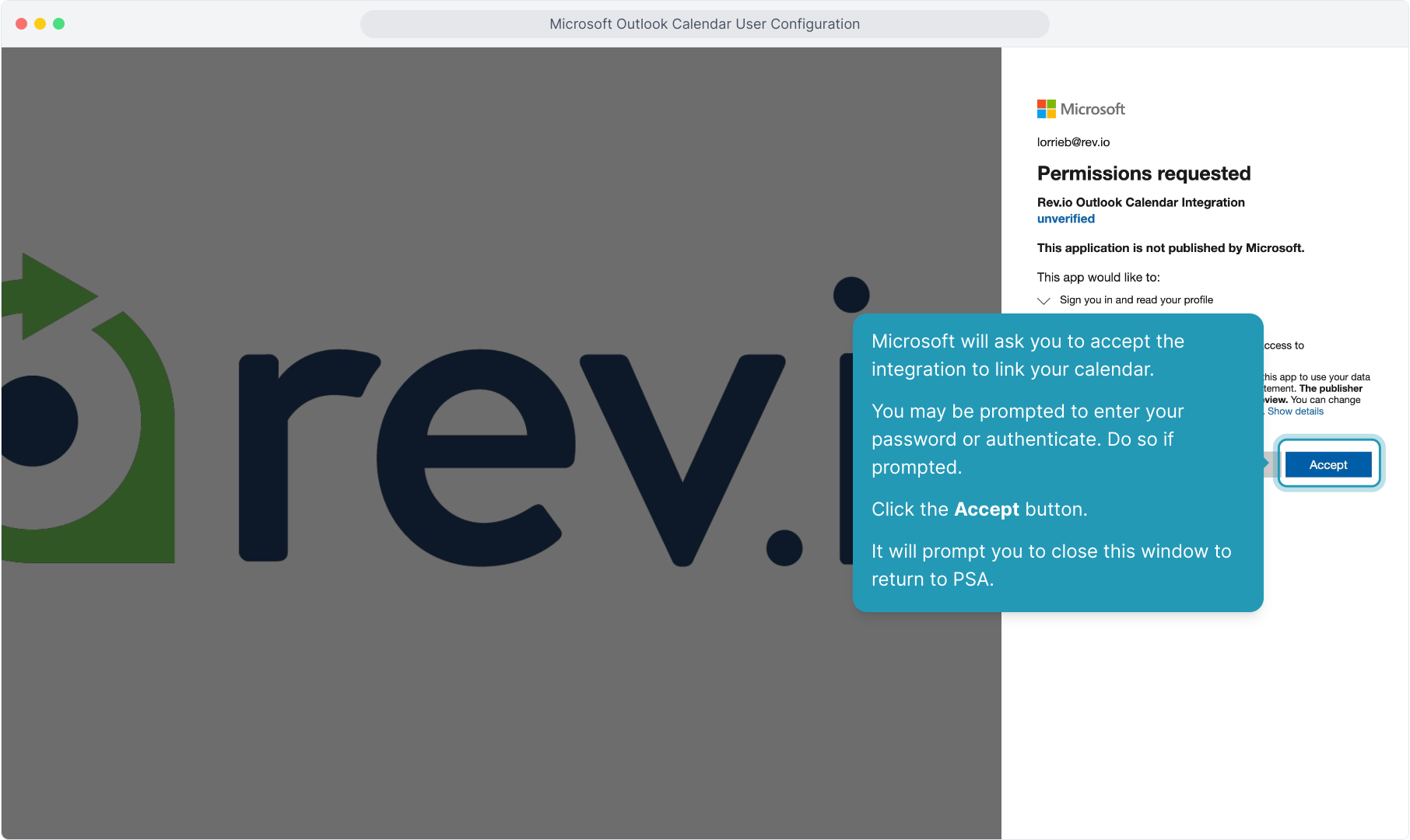Screen dimensions: 1410x840
Task: Click the window title bar text
Action: coord(704,24)
